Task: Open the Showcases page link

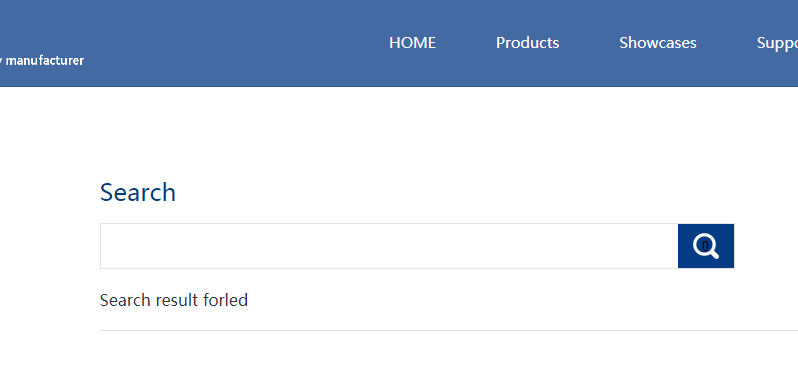Action: (x=658, y=43)
